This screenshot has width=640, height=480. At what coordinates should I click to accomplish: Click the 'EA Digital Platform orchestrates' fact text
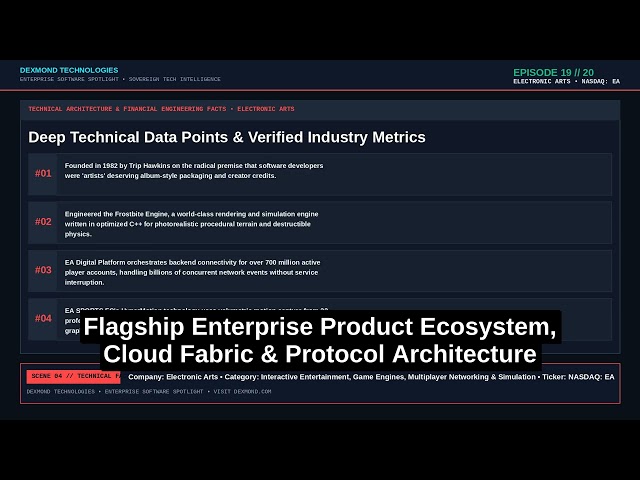tap(192, 272)
